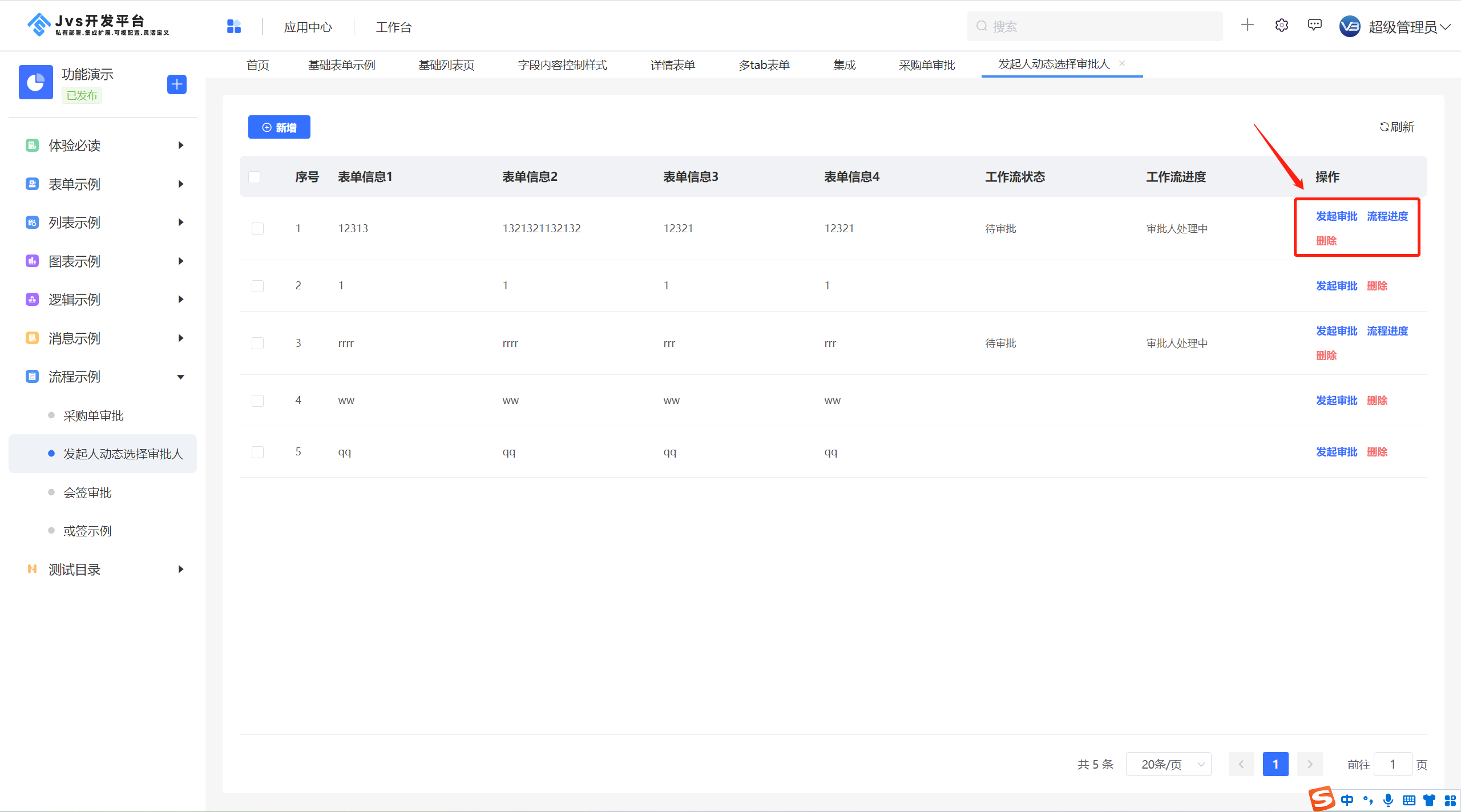The width and height of the screenshot is (1461, 812).
Task: Click the previous page arrow button
Action: click(1241, 764)
